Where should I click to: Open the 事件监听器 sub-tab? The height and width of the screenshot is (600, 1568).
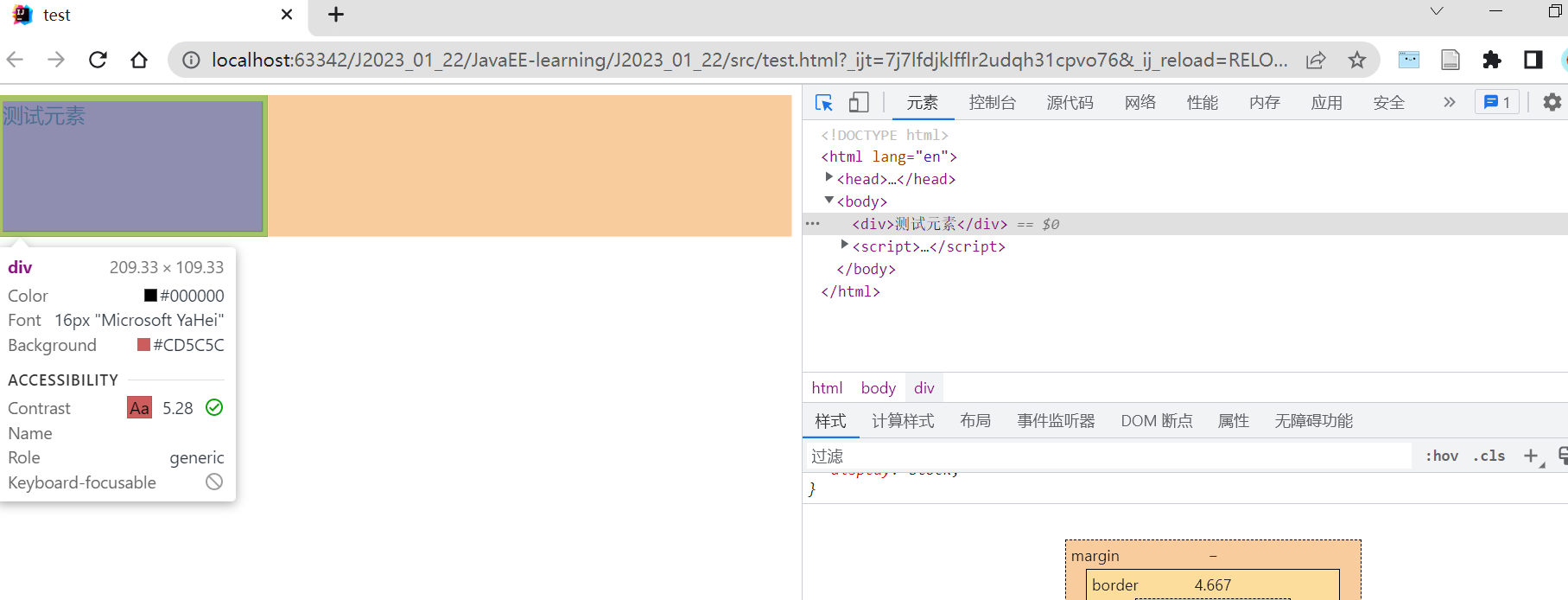pyautogui.click(x=1056, y=421)
